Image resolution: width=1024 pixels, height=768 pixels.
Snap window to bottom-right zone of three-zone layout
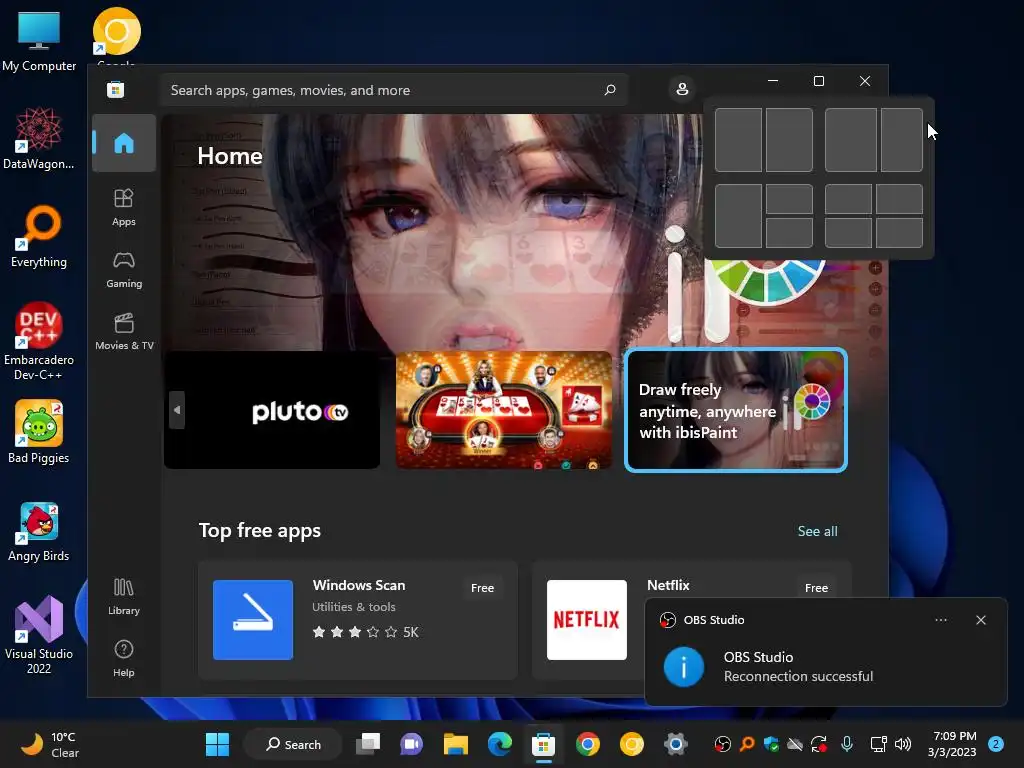[x=789, y=233]
